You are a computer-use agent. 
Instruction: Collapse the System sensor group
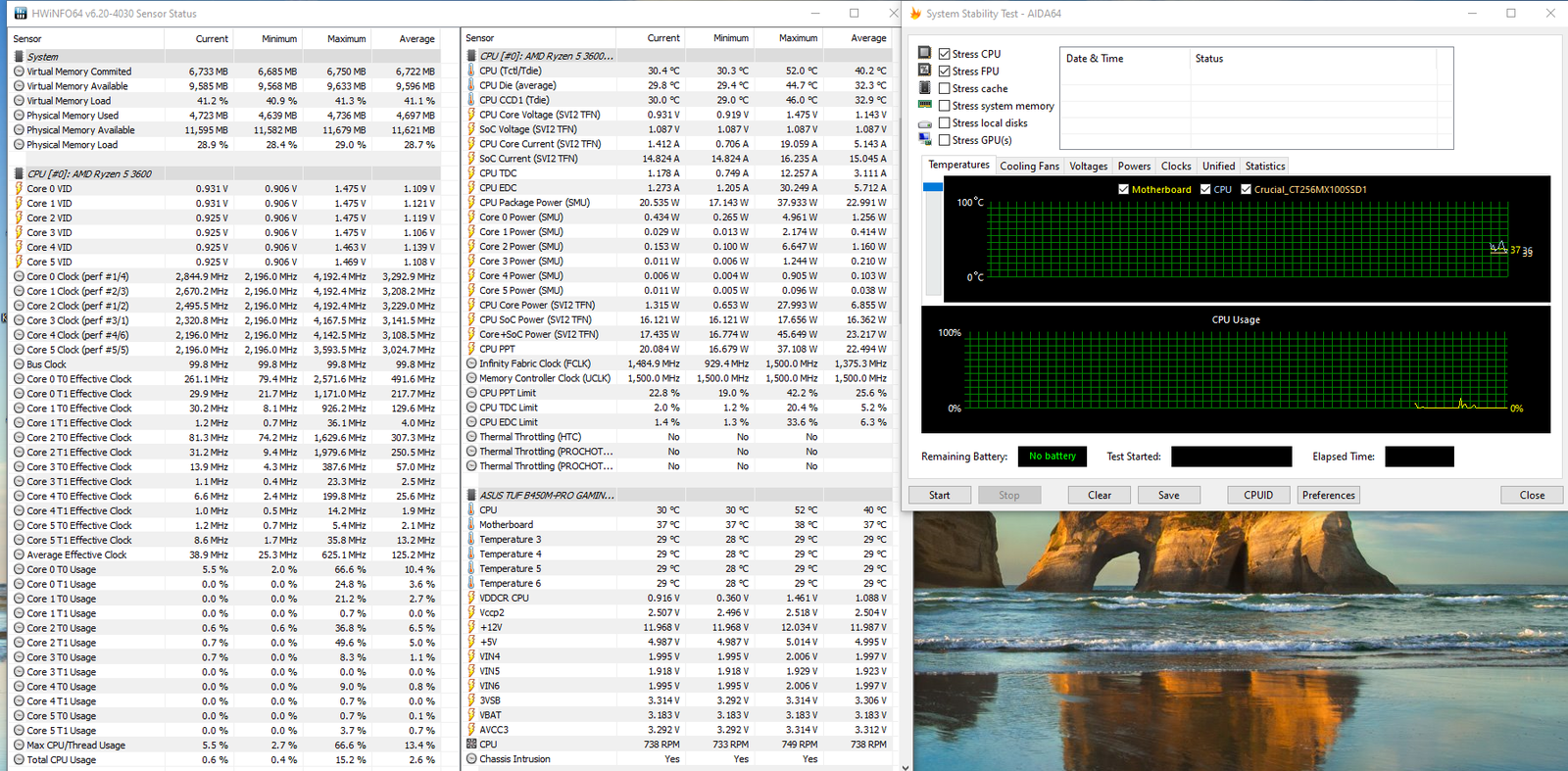(x=19, y=57)
